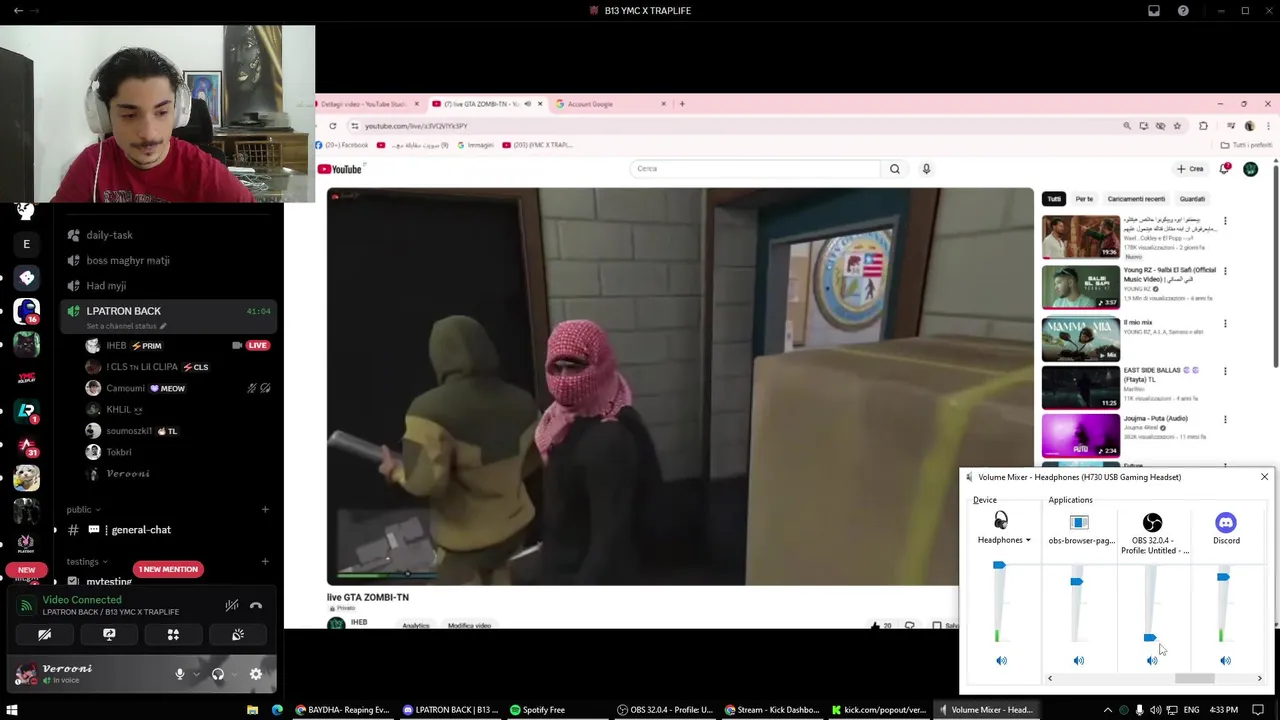The image size is (1280, 720).
Task: Mute the OBS 32.0.4 application volume
Action: pyautogui.click(x=1152, y=660)
